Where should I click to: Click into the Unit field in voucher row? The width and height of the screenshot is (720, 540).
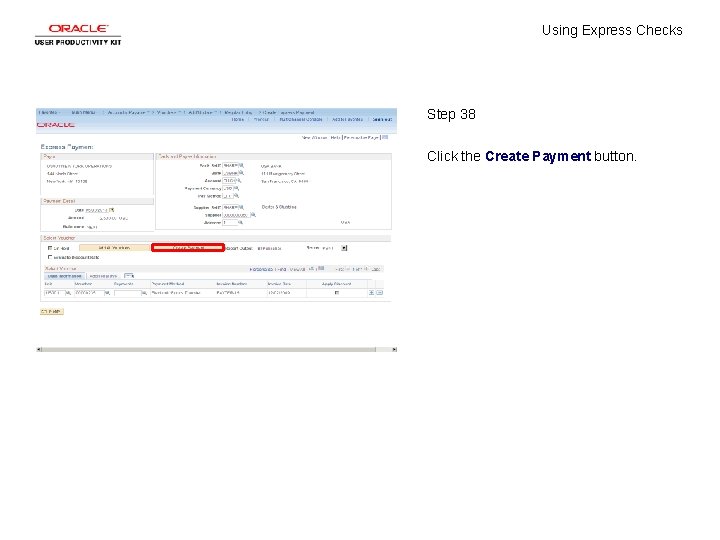[x=55, y=293]
